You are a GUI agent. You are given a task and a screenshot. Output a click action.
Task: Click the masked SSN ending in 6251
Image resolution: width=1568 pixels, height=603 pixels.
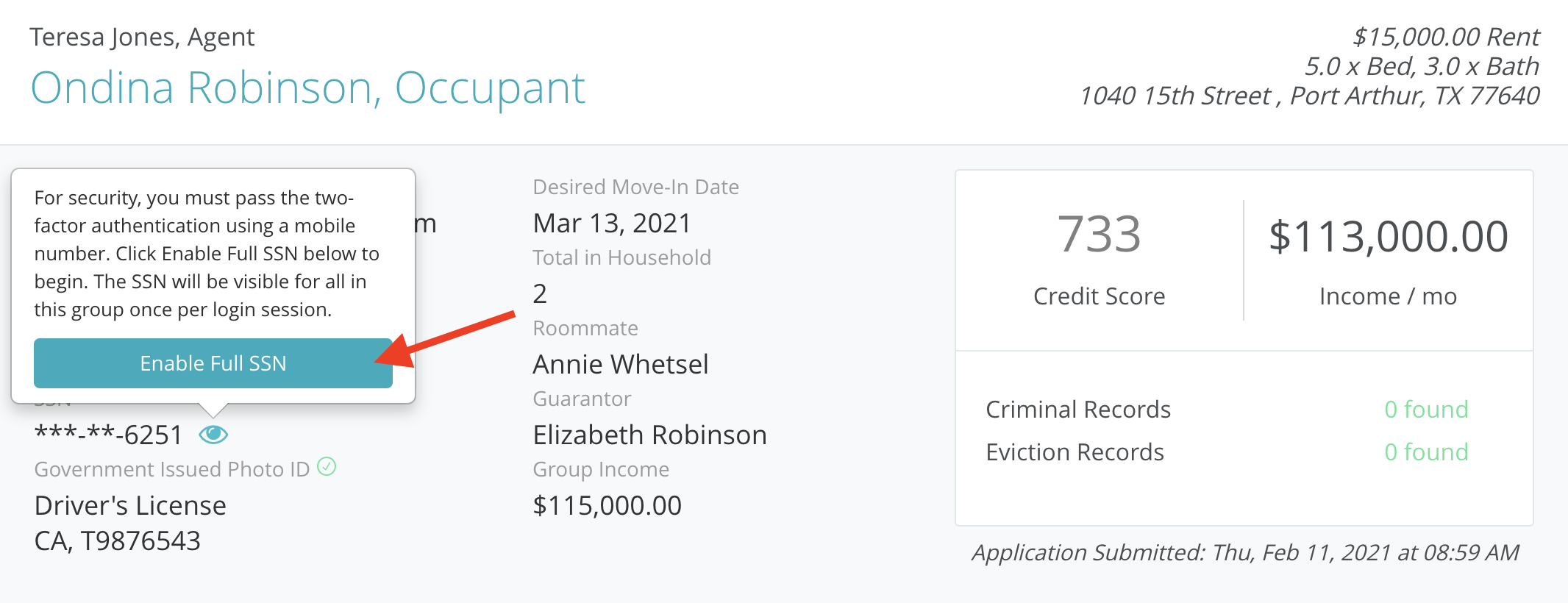[108, 435]
